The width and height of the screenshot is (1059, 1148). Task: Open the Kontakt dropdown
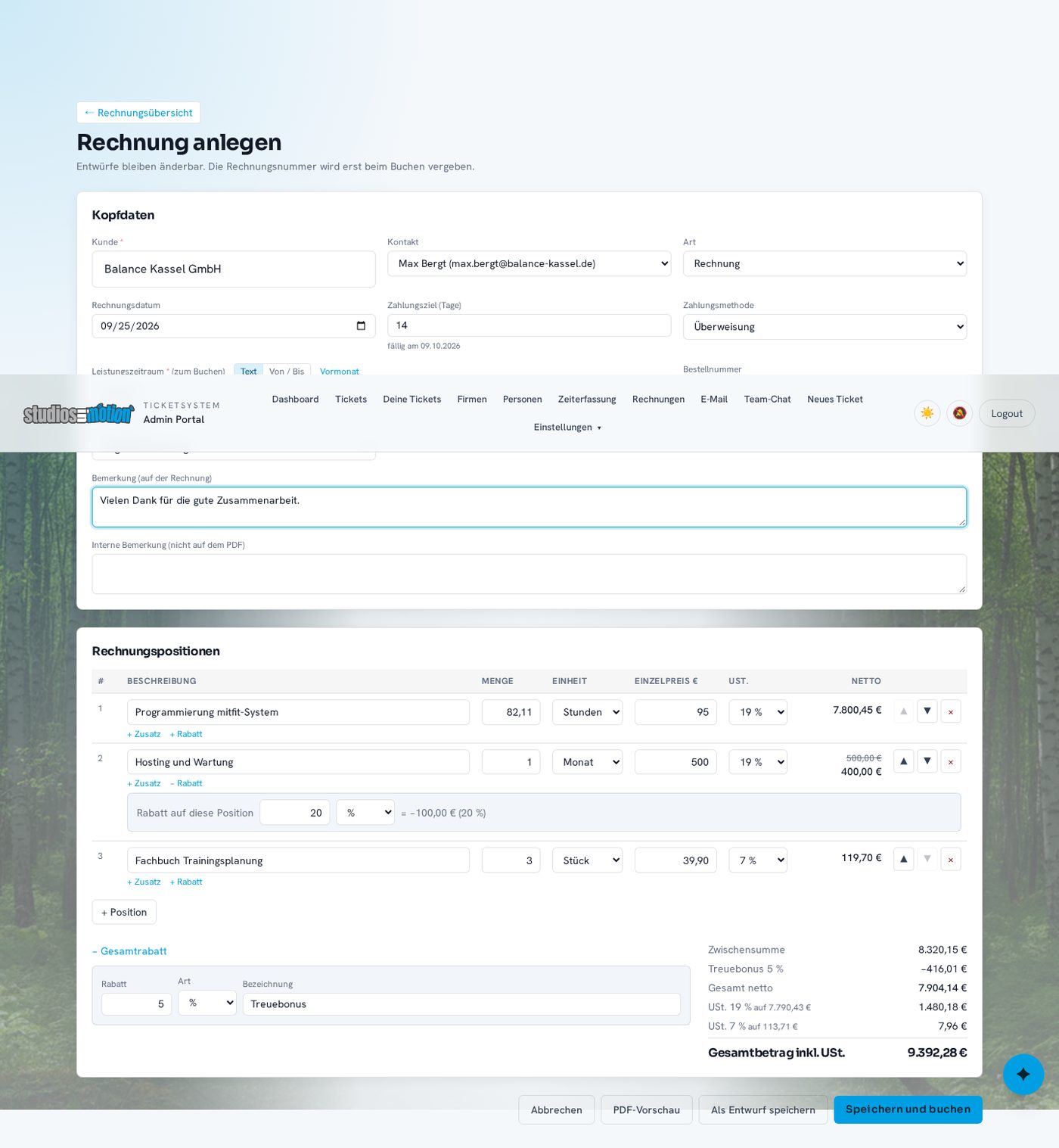[x=529, y=263]
